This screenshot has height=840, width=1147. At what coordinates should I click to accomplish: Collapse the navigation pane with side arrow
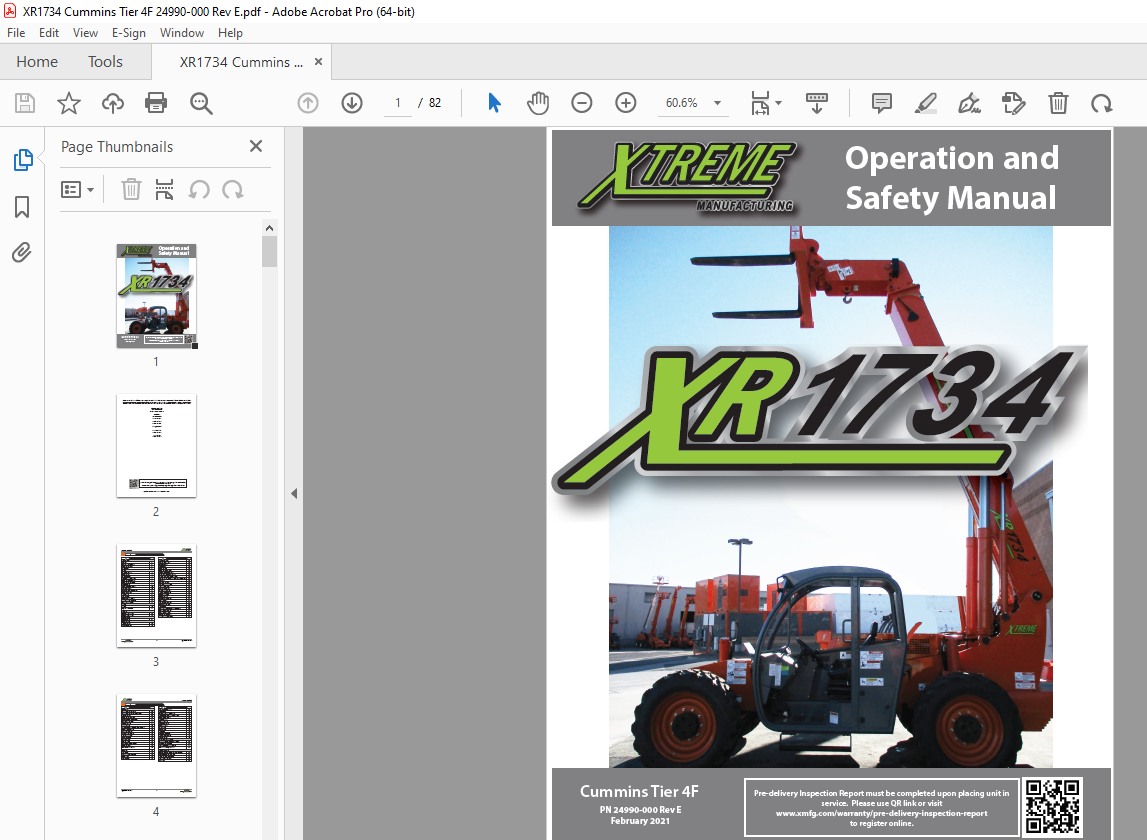[294, 493]
